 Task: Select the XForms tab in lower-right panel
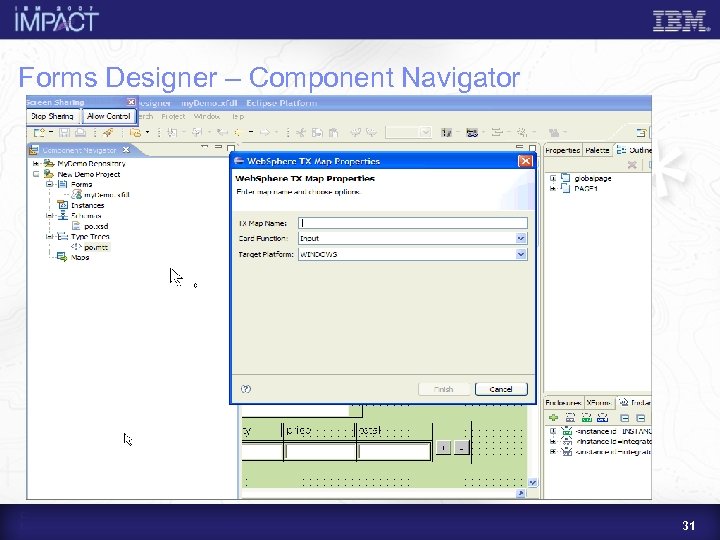coord(599,403)
